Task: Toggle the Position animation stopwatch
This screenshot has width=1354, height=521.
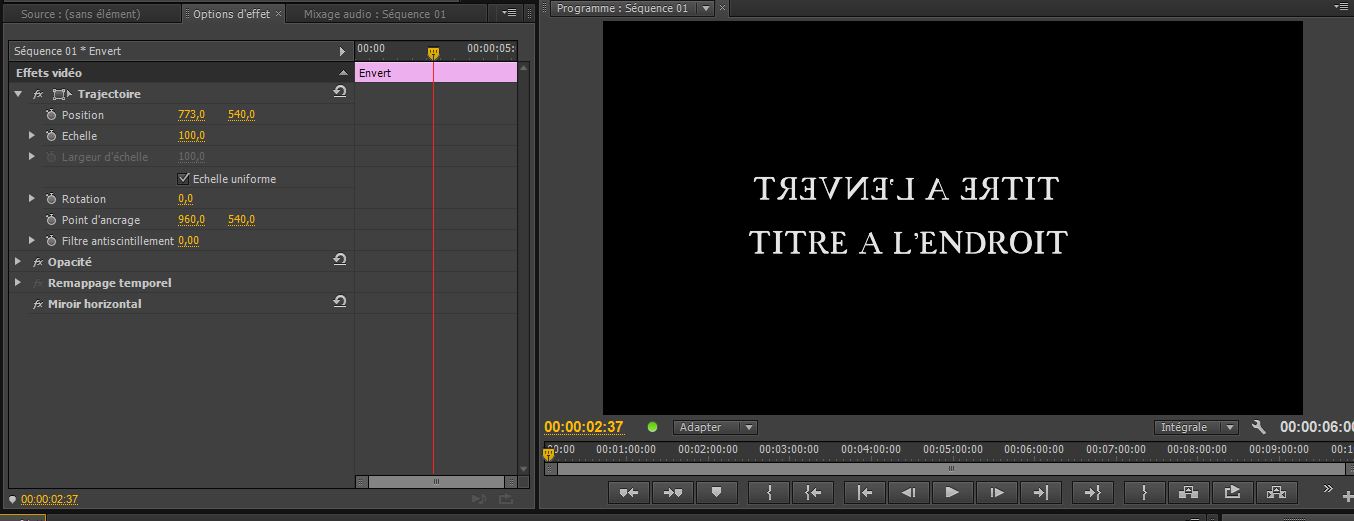Action: pyautogui.click(x=51, y=115)
